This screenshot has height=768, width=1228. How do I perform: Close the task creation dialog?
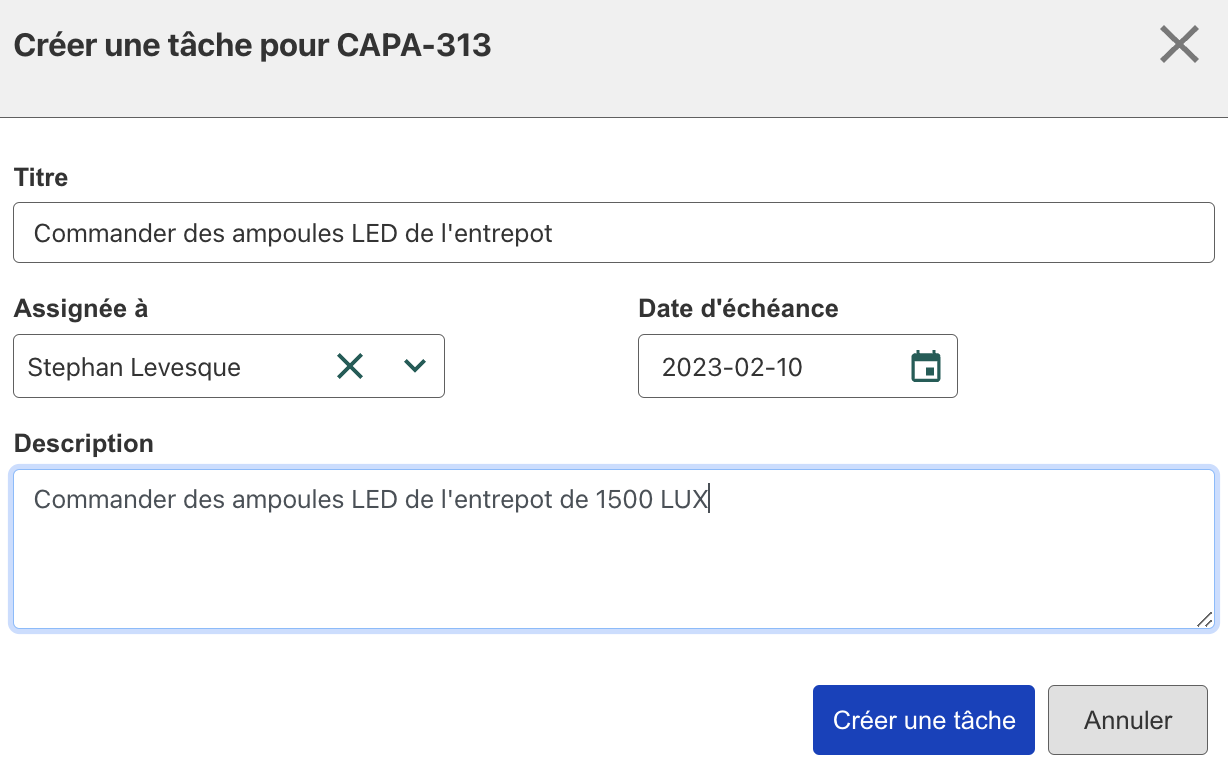click(1179, 45)
